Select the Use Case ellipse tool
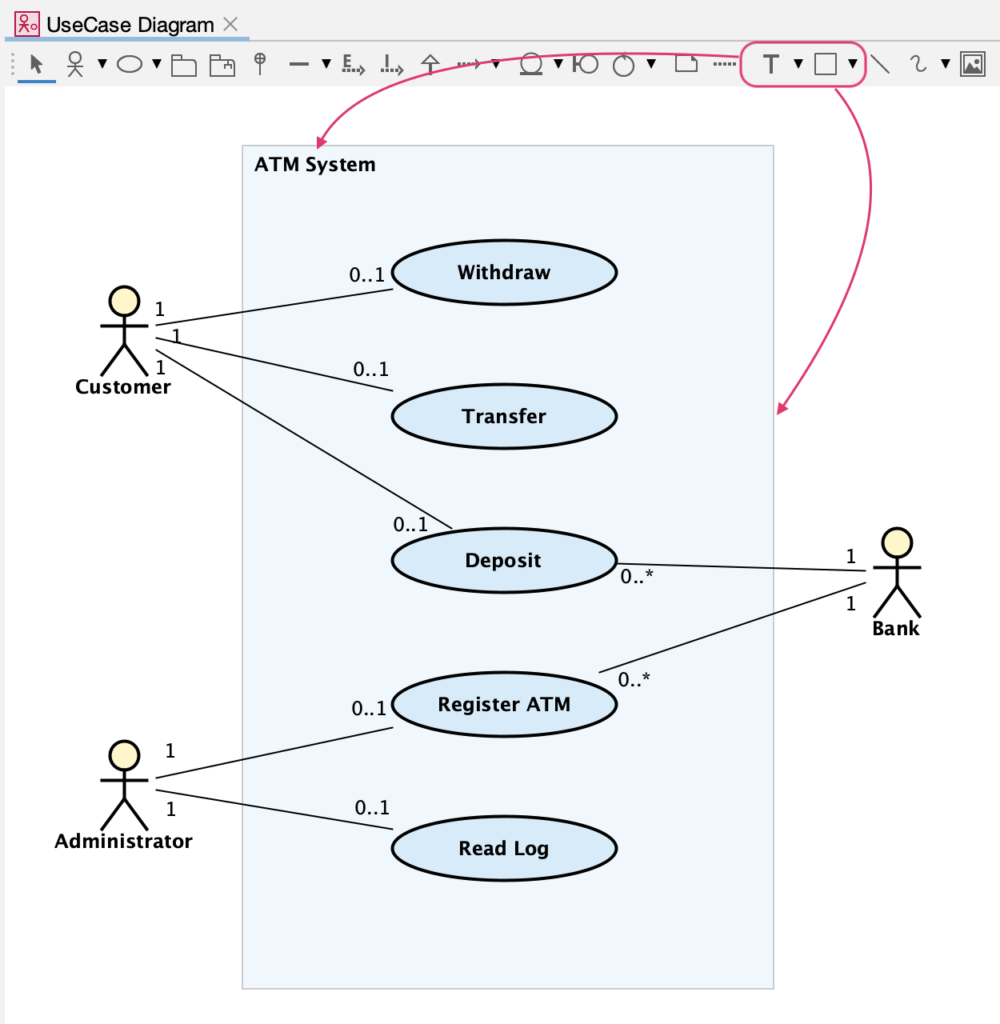The image size is (1000, 1024). pyautogui.click(x=130, y=64)
